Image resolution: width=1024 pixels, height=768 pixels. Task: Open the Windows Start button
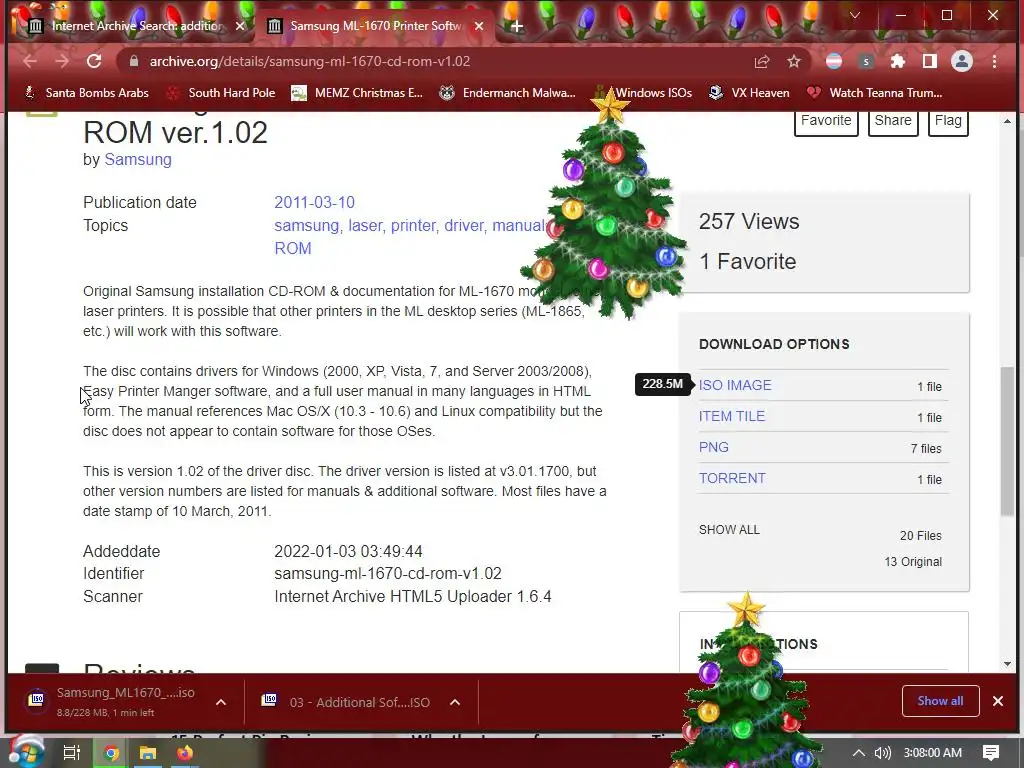click(x=26, y=753)
